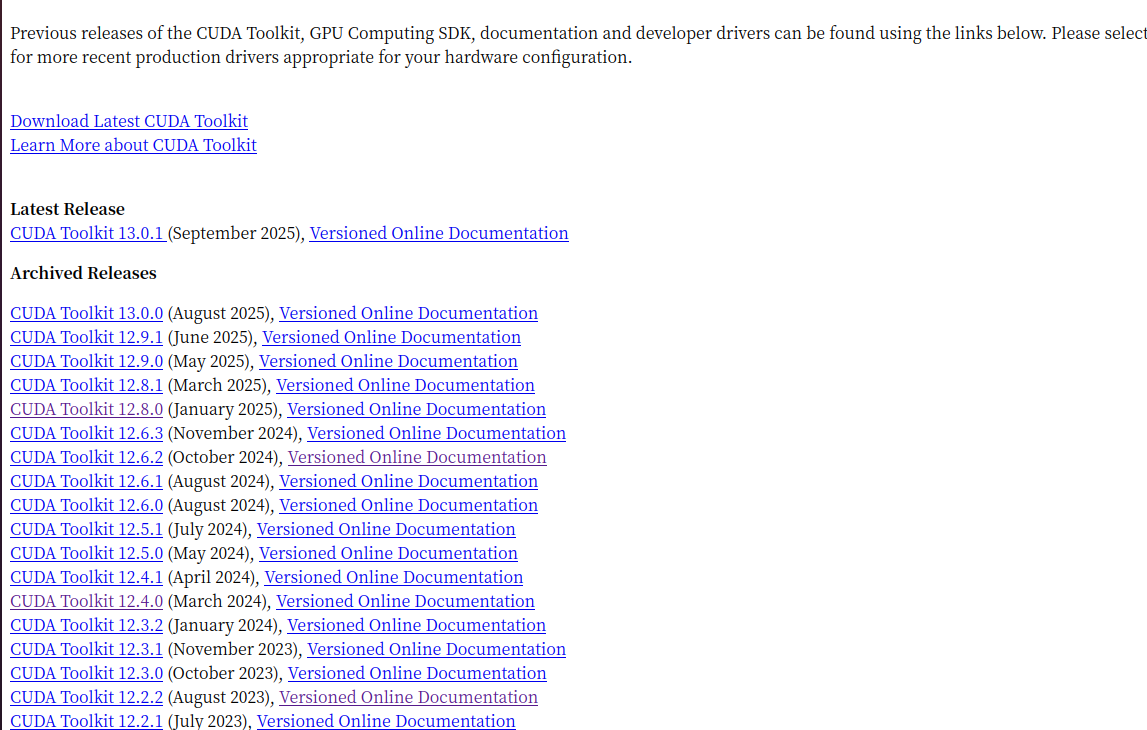This screenshot has height=730, width=1147.
Task: View Versioned Online Documentation for CUDA 12.3.2
Action: [x=416, y=625]
